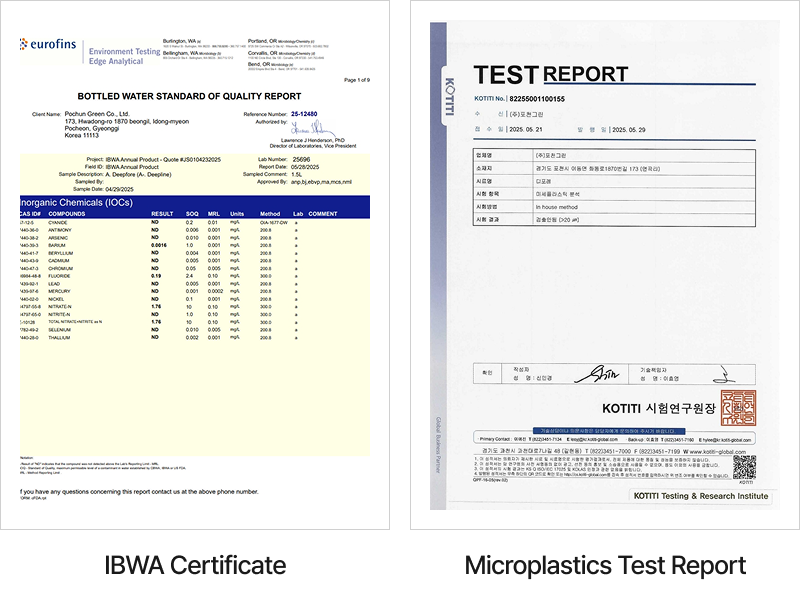This screenshot has height=610, width=800.
Task: Click the Lawrence Henderson signature
Action: (x=306, y=131)
